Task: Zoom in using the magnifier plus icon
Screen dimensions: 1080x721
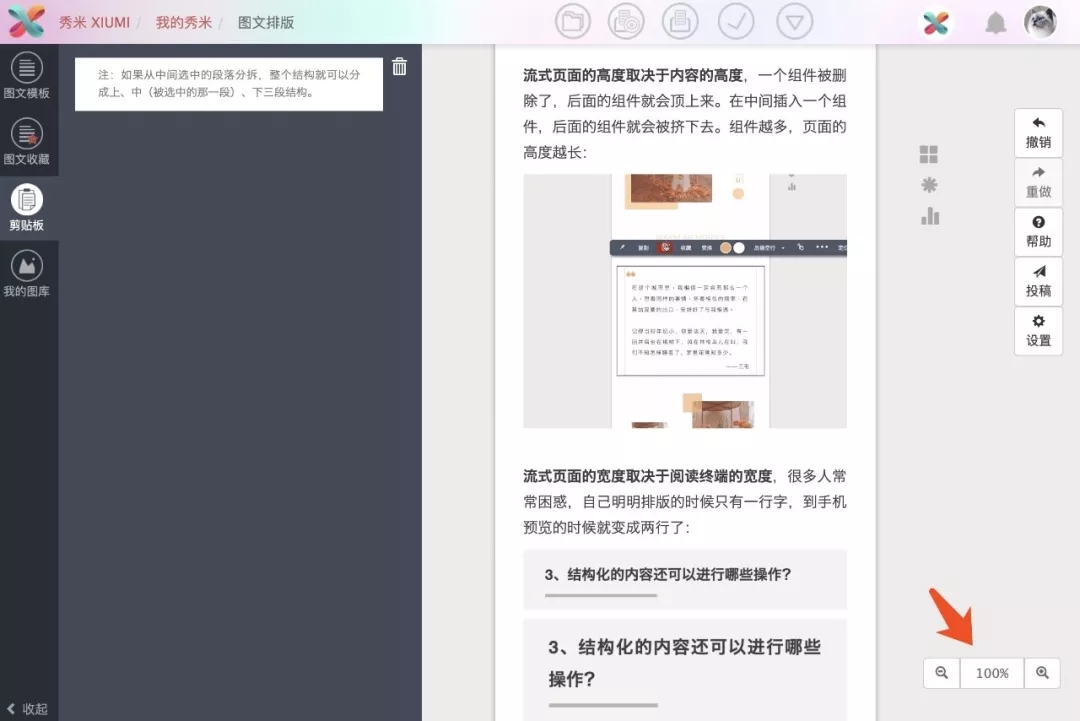Action: click(1041, 673)
